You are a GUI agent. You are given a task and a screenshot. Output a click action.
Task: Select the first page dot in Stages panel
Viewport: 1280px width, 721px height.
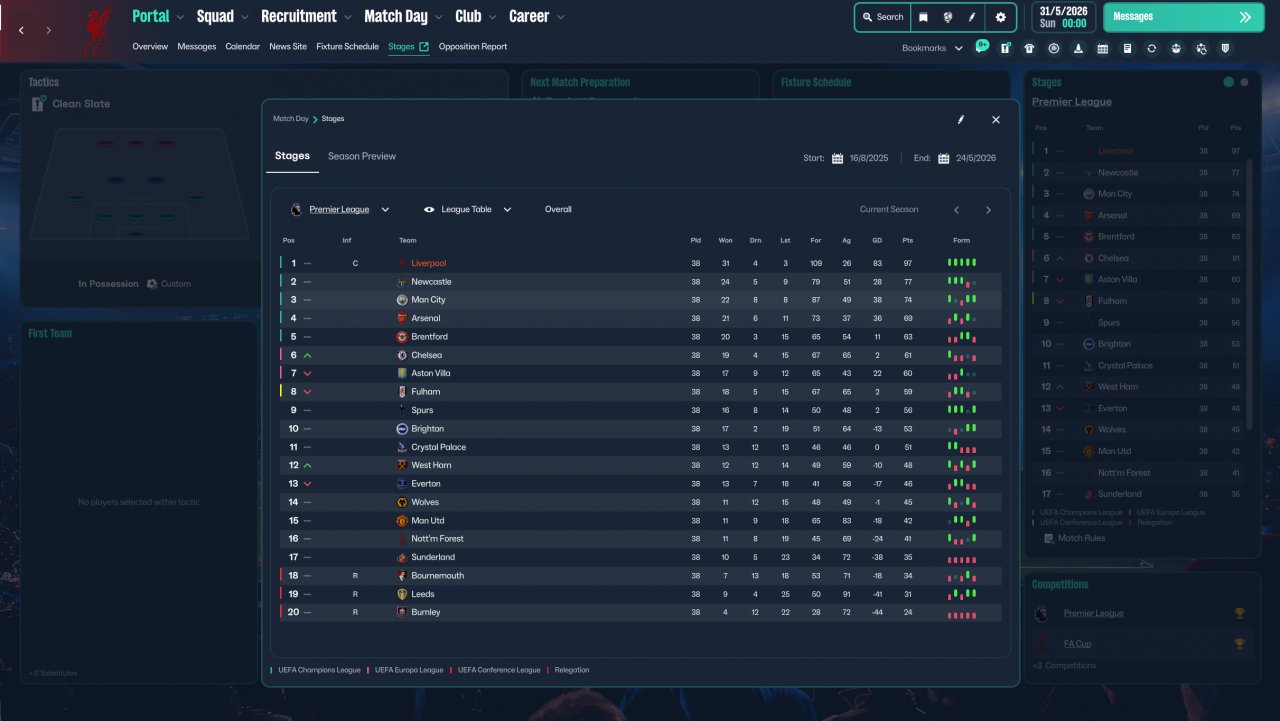[x=1229, y=82]
